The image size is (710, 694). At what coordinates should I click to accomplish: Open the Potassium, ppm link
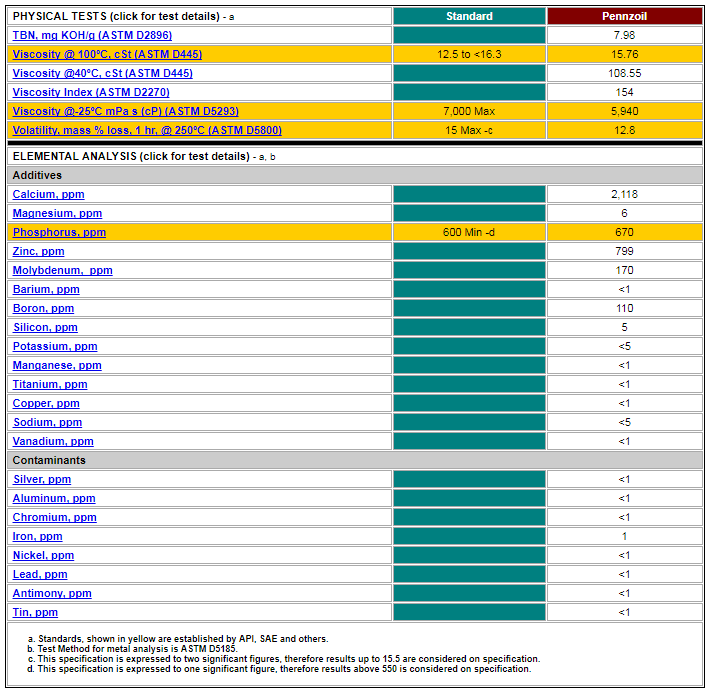[55, 346]
